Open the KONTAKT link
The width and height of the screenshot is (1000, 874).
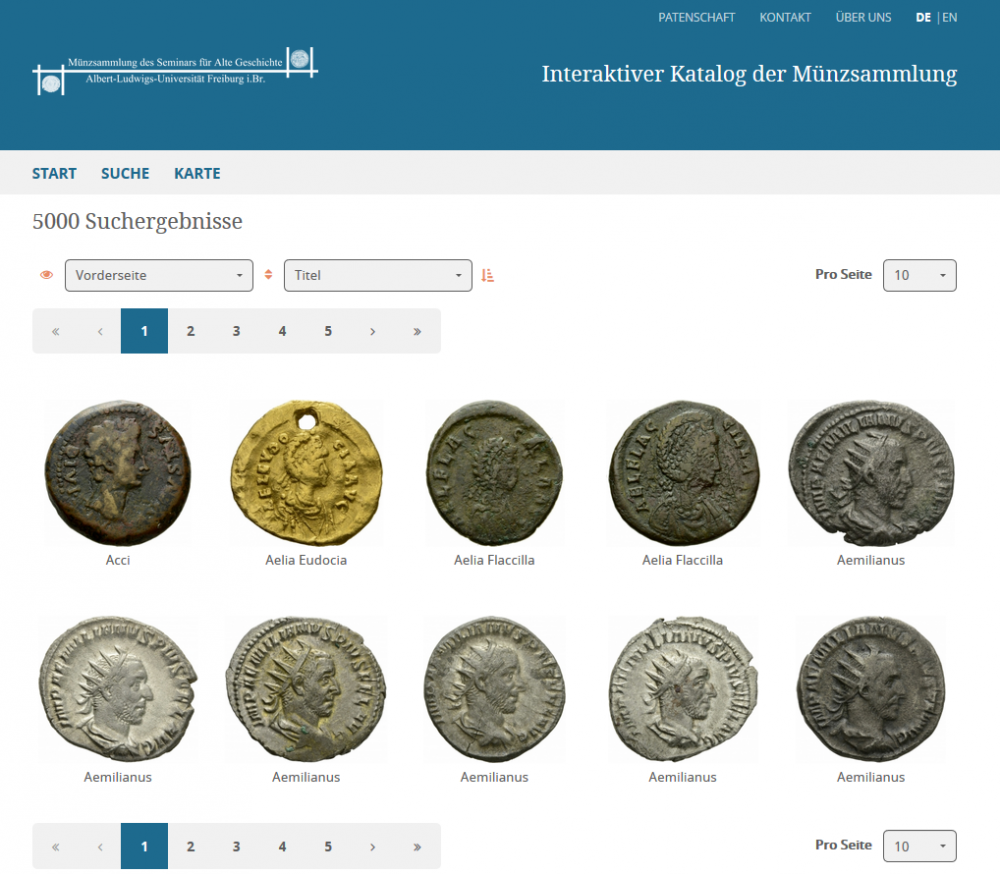785,17
